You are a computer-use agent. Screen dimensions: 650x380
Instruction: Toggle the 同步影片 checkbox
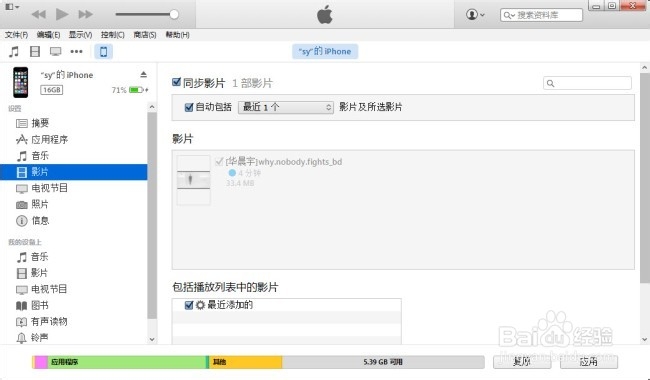coord(176,82)
